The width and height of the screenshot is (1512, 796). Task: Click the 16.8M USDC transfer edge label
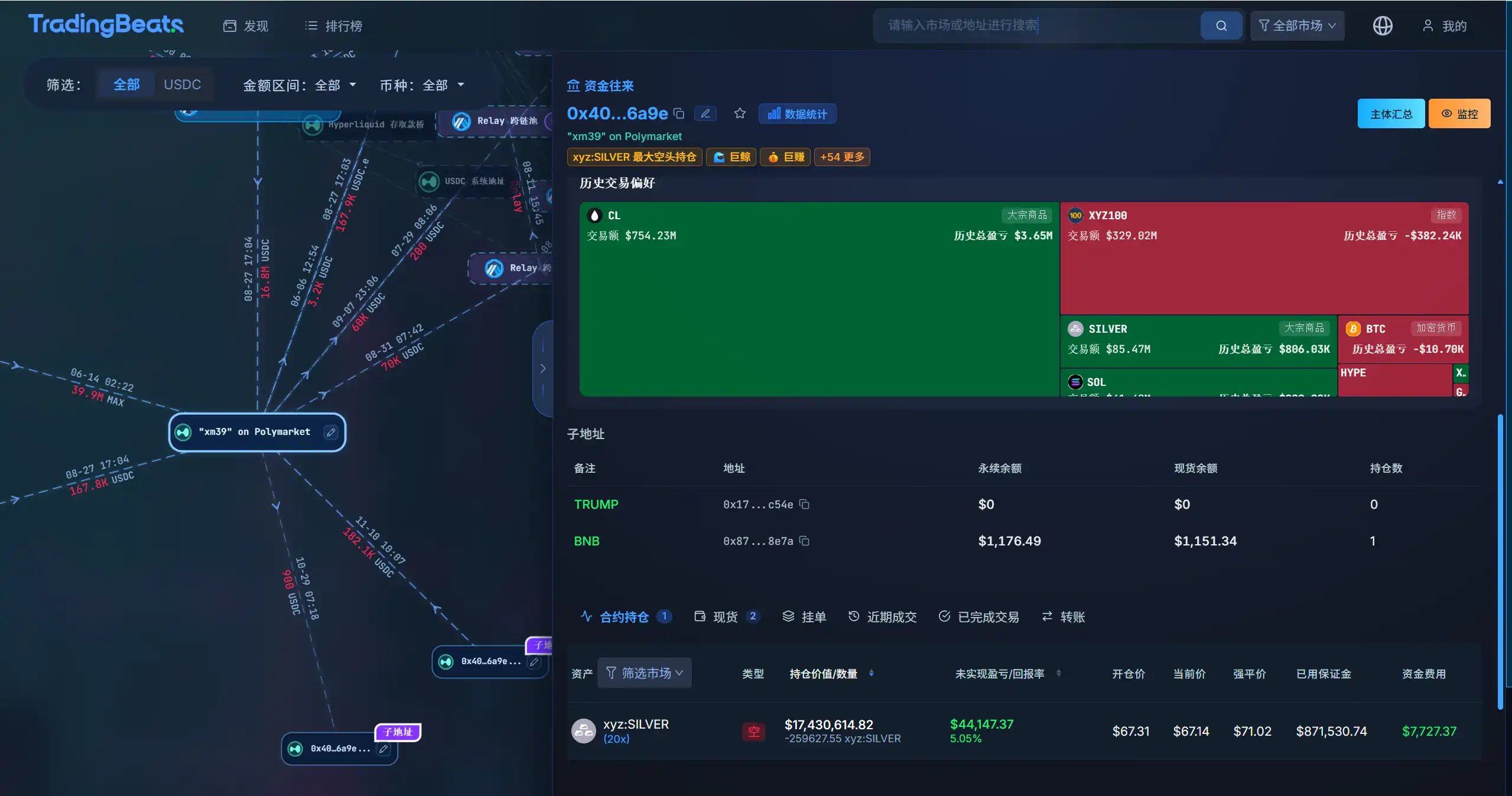265,268
